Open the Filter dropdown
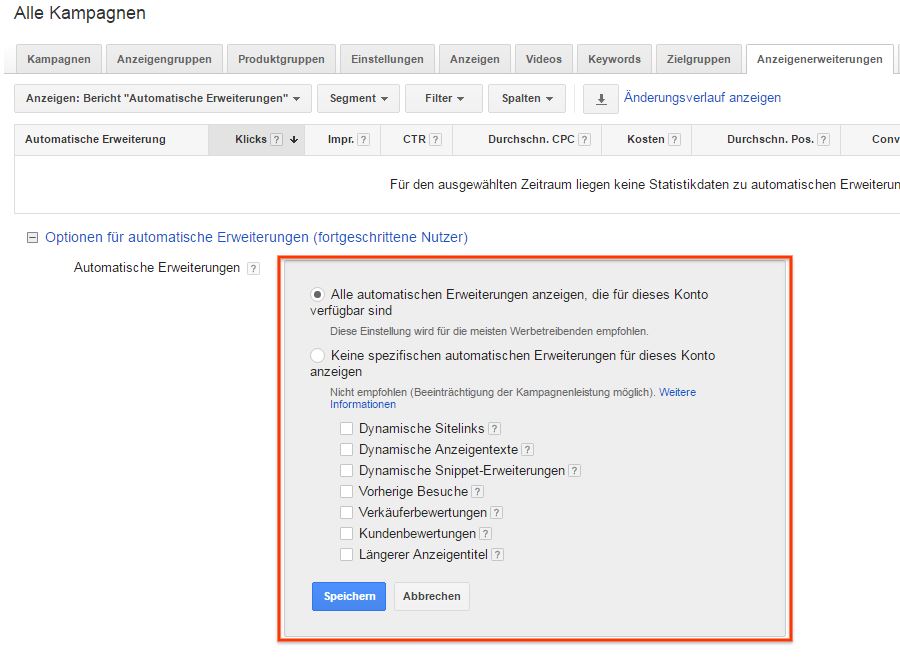 coord(444,99)
